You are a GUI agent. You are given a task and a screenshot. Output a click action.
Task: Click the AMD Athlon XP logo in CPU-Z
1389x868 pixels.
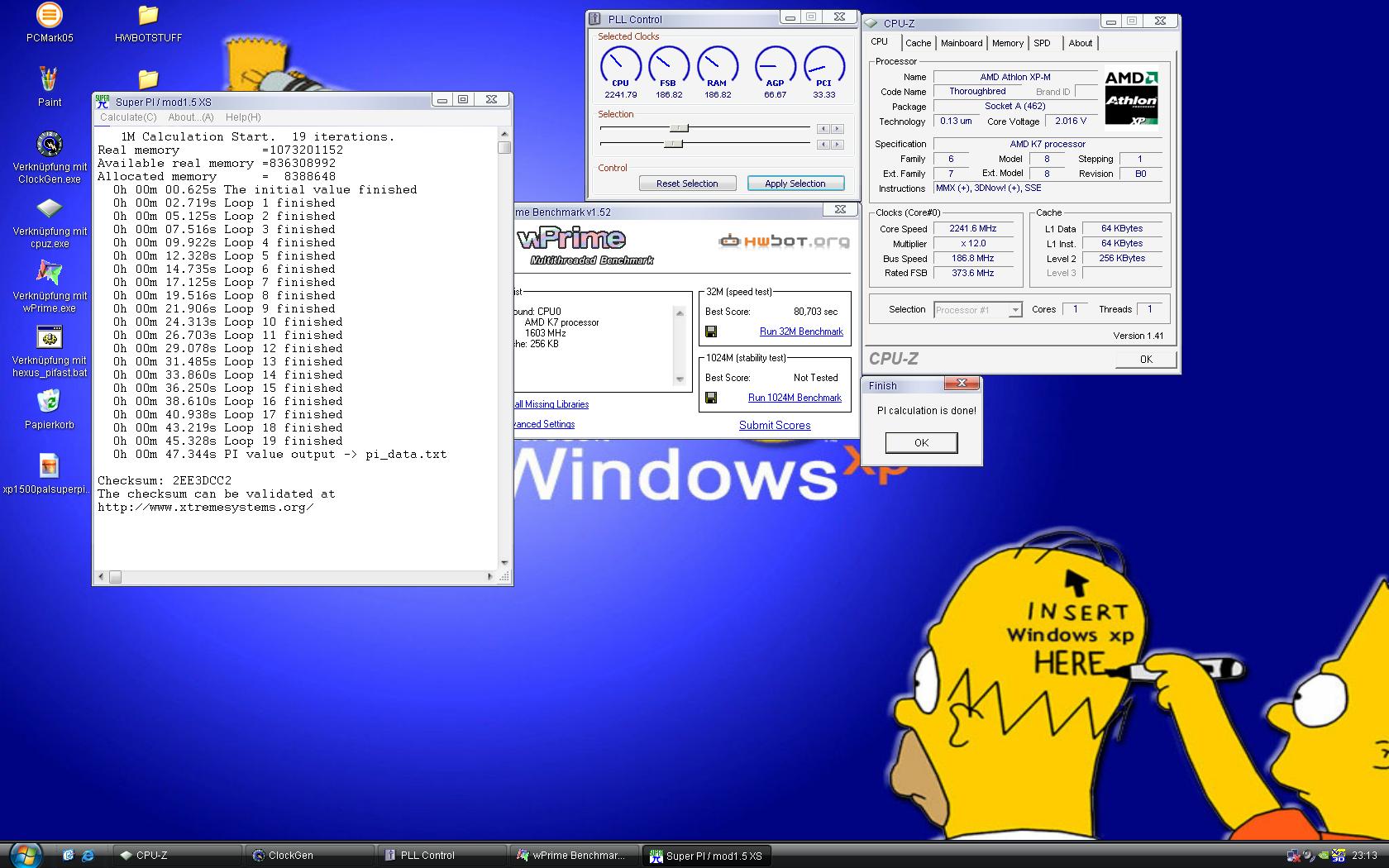pos(1132,98)
